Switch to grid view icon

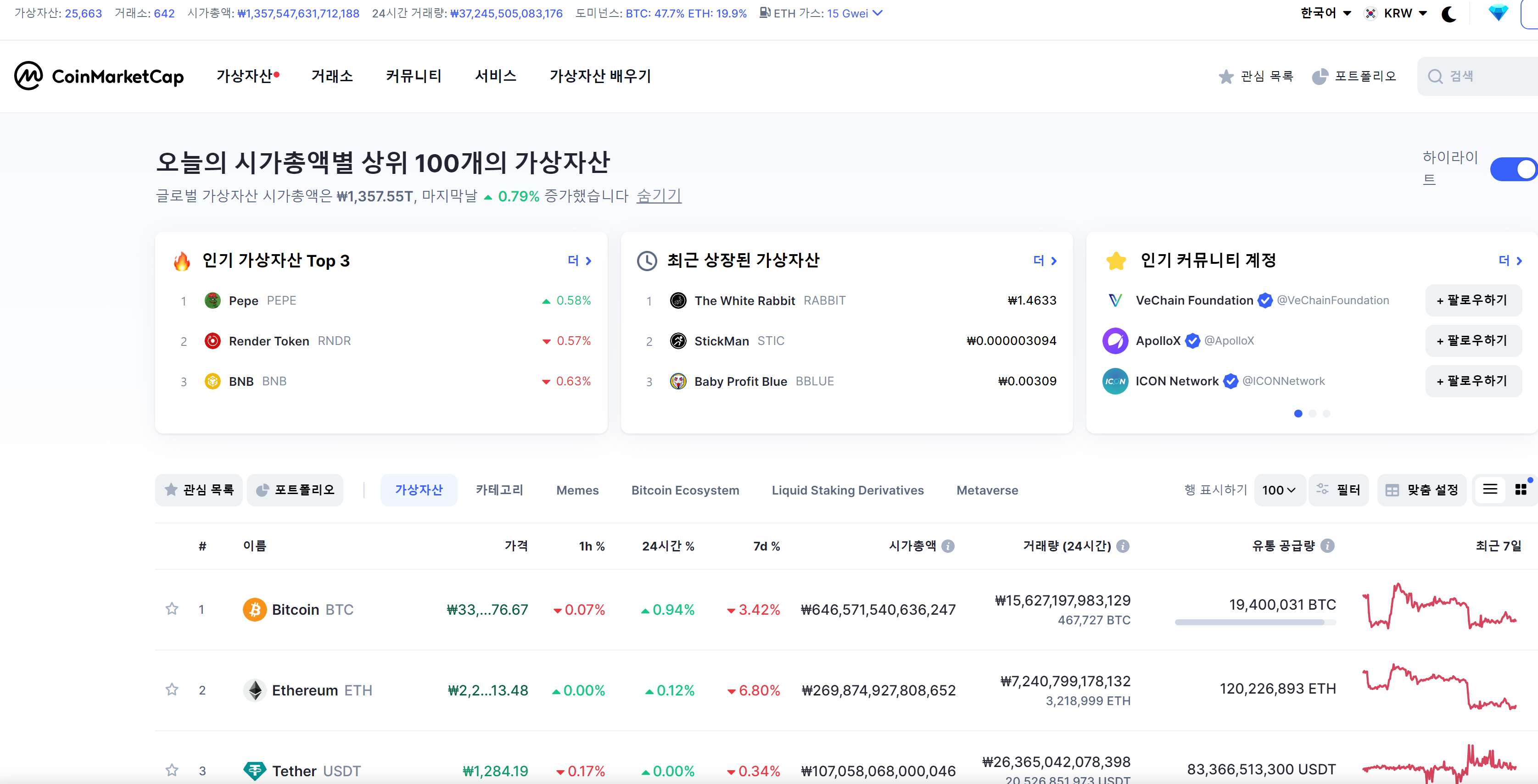pyautogui.click(x=1521, y=490)
